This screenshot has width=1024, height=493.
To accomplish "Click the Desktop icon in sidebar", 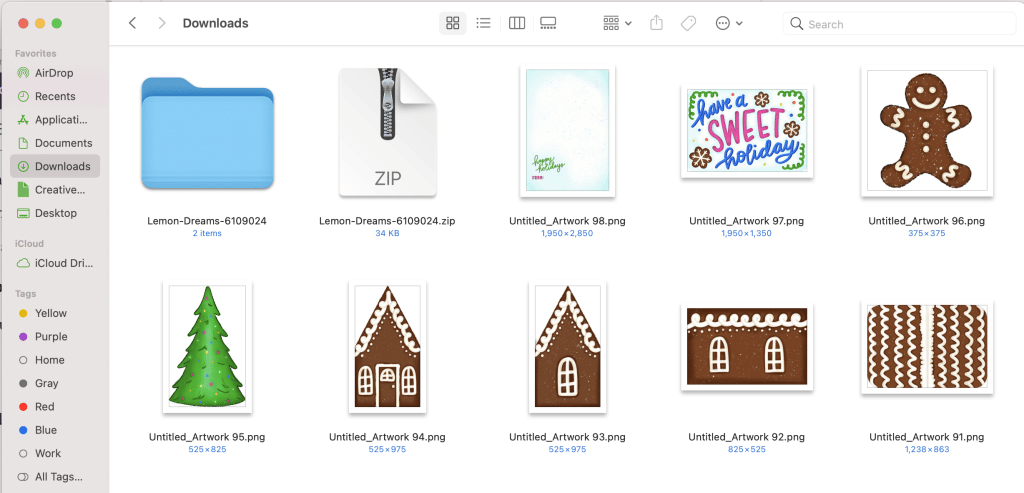I will [24, 213].
